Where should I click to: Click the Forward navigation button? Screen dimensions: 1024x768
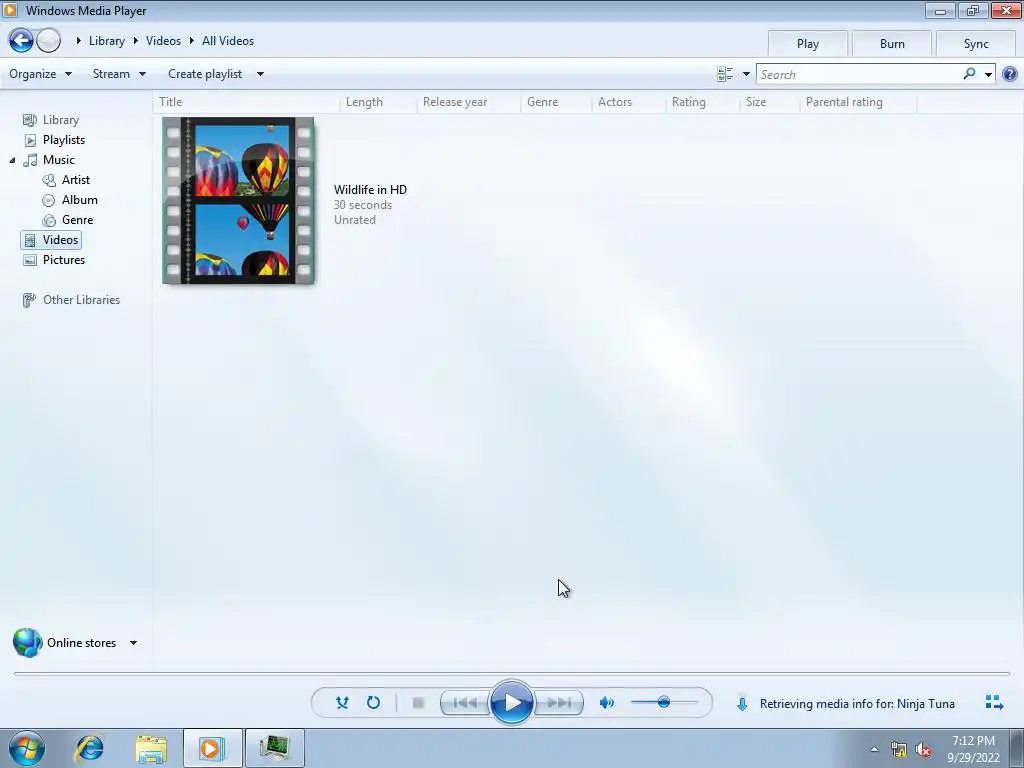coord(48,40)
